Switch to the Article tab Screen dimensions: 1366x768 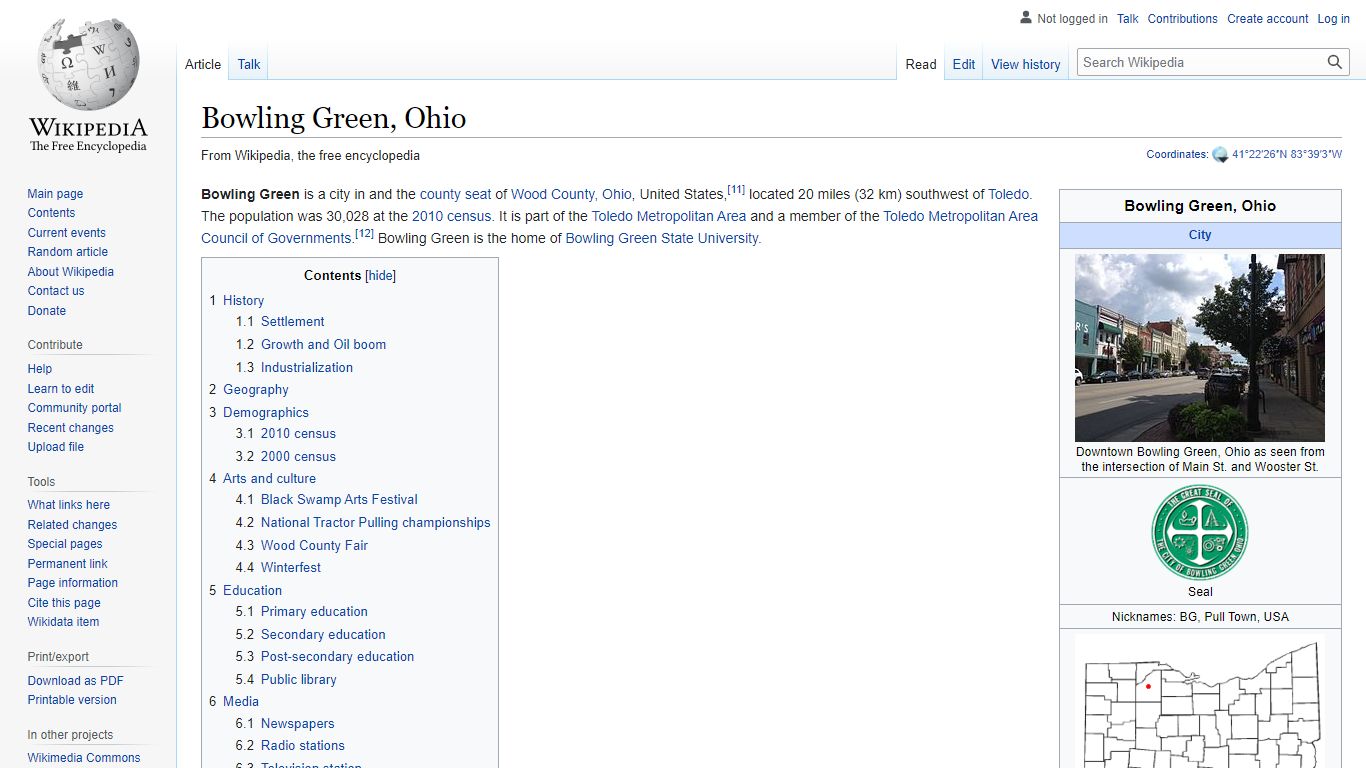(x=203, y=64)
